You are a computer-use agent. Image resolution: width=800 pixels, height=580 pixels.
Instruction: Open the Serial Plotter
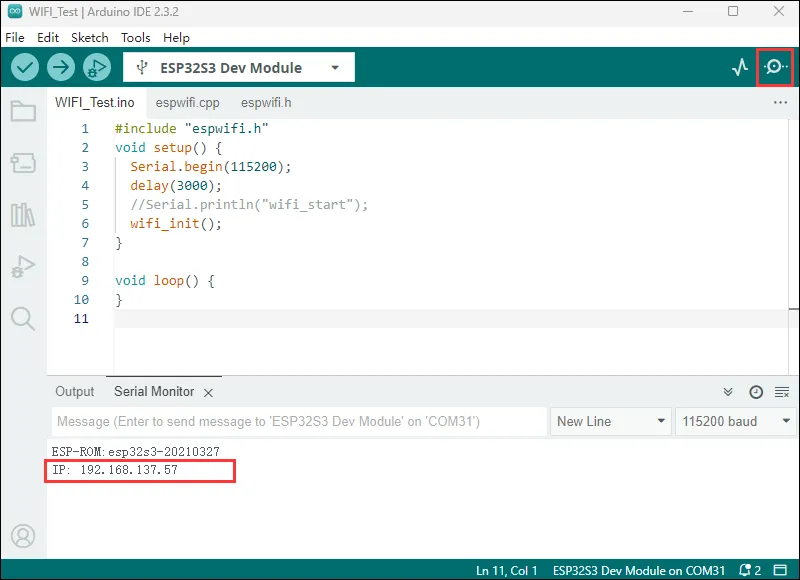tap(740, 68)
